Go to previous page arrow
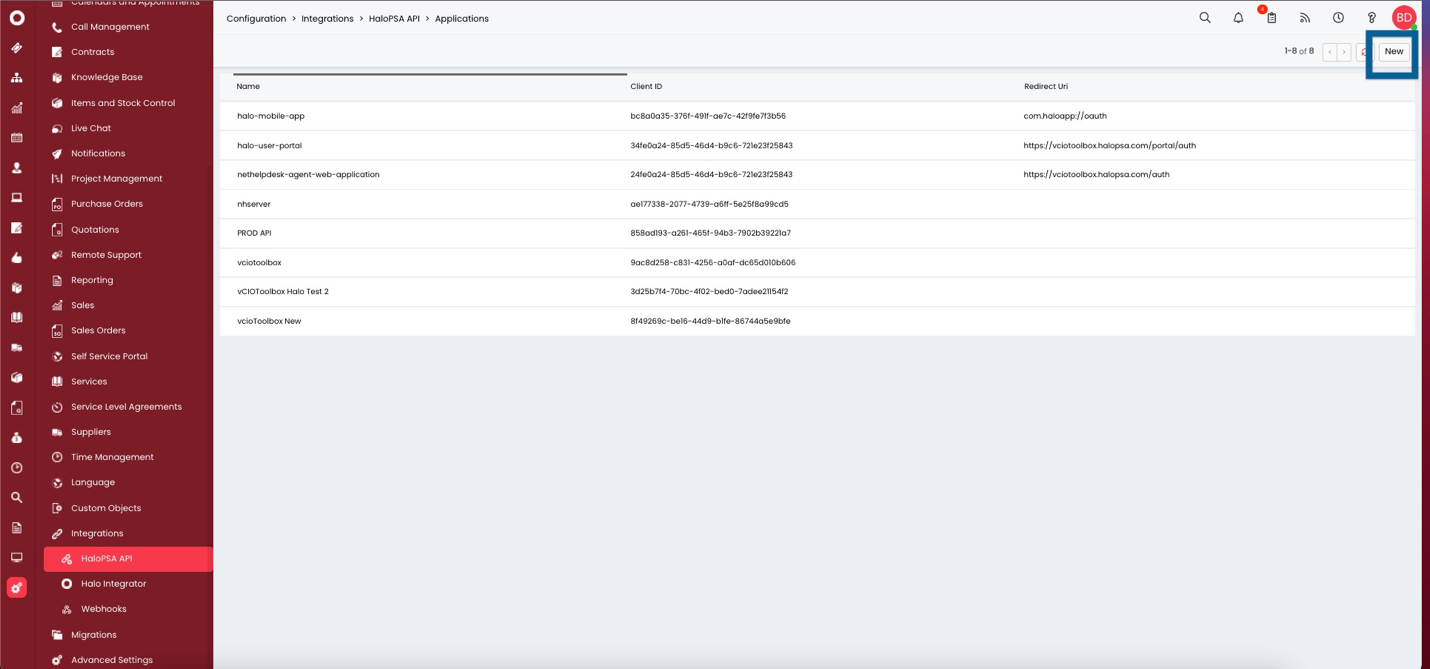The height and width of the screenshot is (669, 1430). [1330, 52]
